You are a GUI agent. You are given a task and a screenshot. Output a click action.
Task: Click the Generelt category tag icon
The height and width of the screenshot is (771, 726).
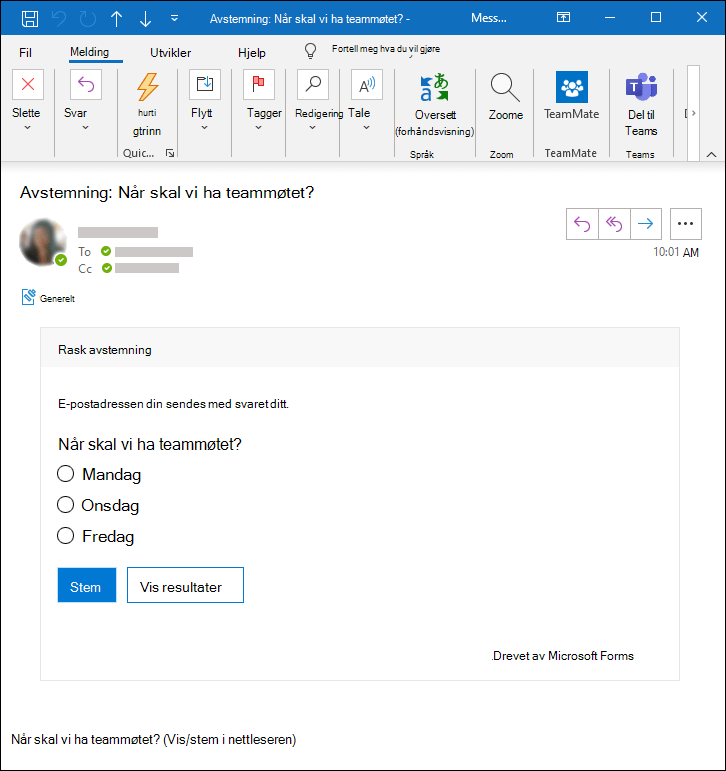[29, 297]
